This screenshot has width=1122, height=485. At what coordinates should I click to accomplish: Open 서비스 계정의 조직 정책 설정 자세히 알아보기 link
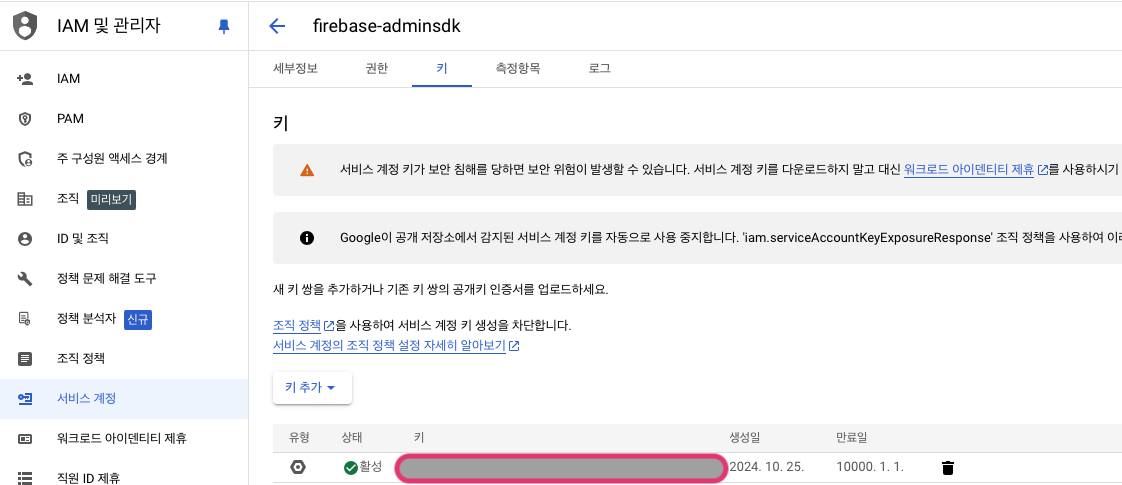[x=390, y=346]
